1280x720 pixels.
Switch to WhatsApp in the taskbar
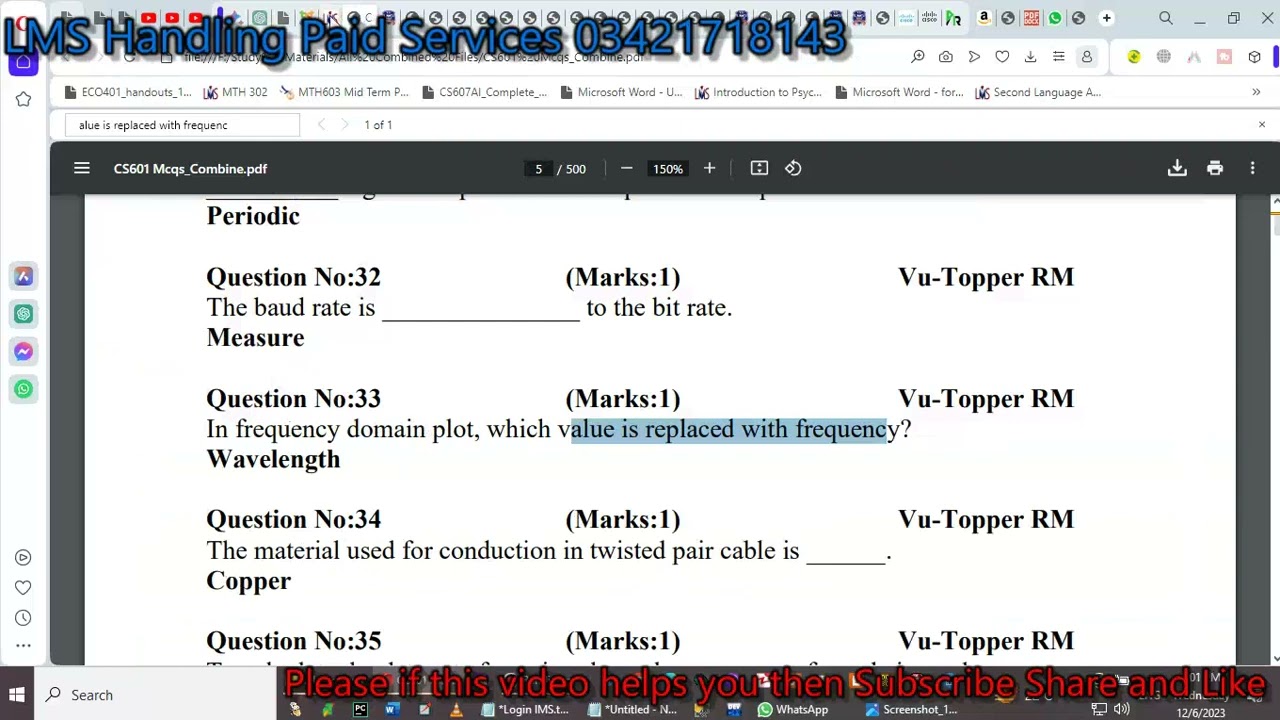[793, 710]
